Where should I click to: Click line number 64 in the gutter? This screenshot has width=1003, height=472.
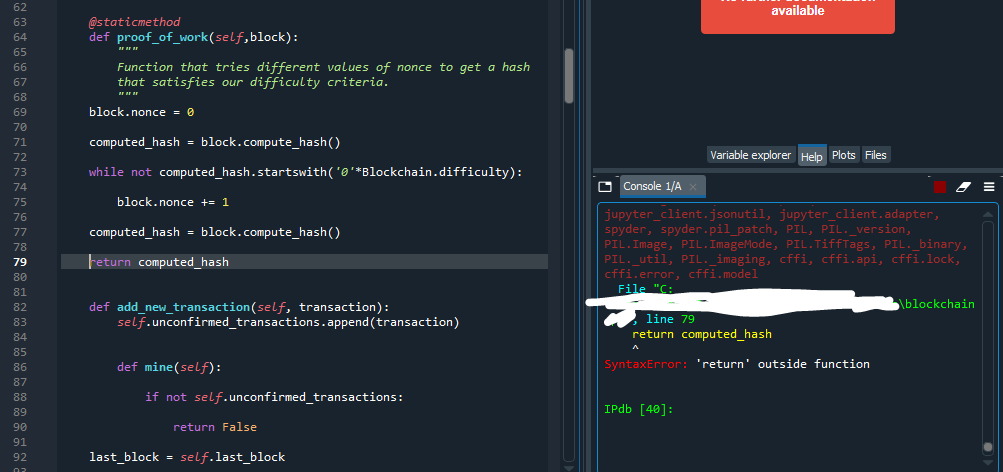click(x=20, y=37)
